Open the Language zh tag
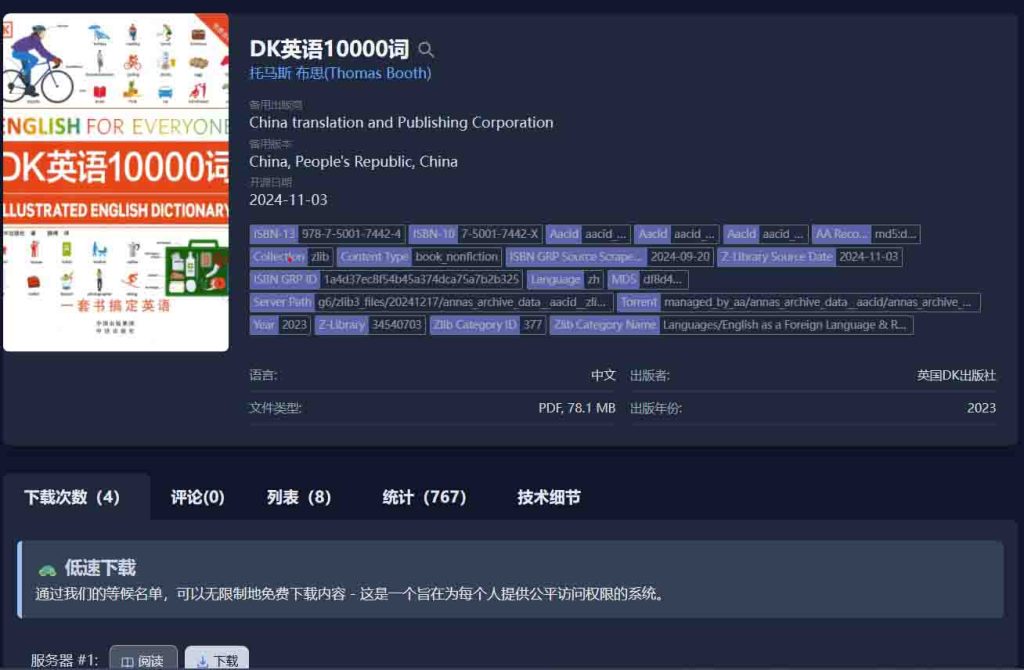Image resolution: width=1024 pixels, height=670 pixels. (565, 279)
